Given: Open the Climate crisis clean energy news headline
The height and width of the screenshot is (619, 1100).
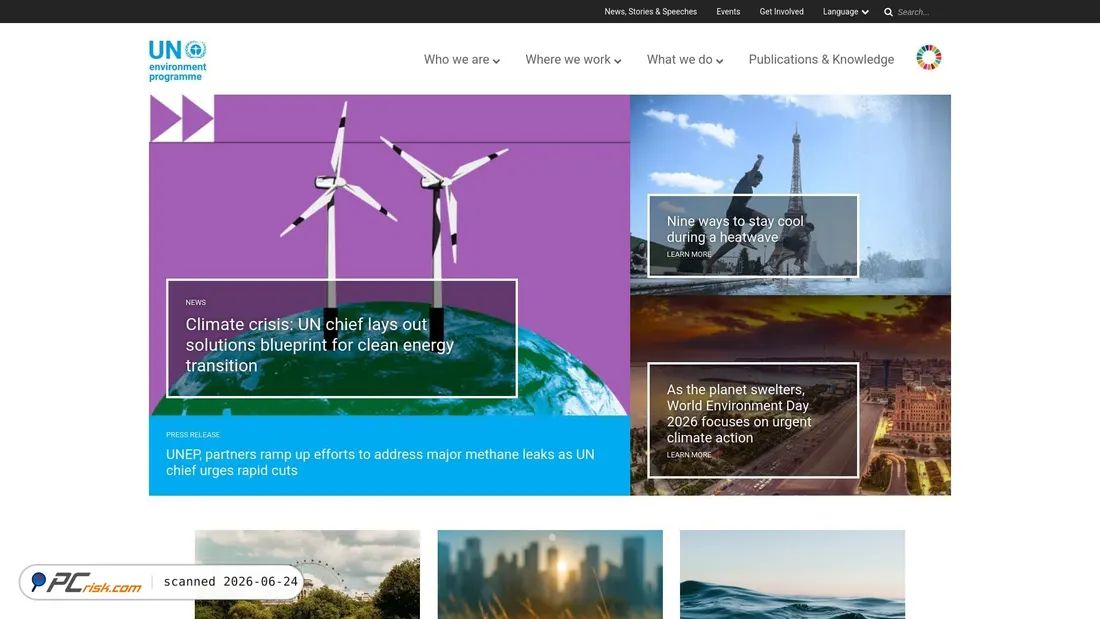Looking at the screenshot, I should [320, 345].
